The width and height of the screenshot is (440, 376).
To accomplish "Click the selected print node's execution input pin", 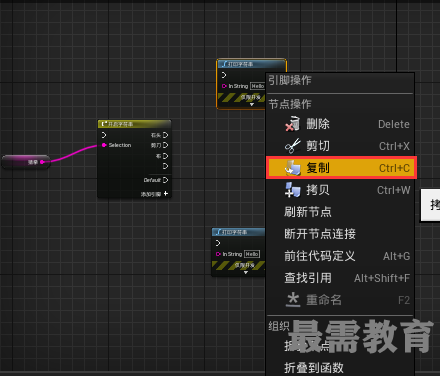I will click(x=224, y=75).
